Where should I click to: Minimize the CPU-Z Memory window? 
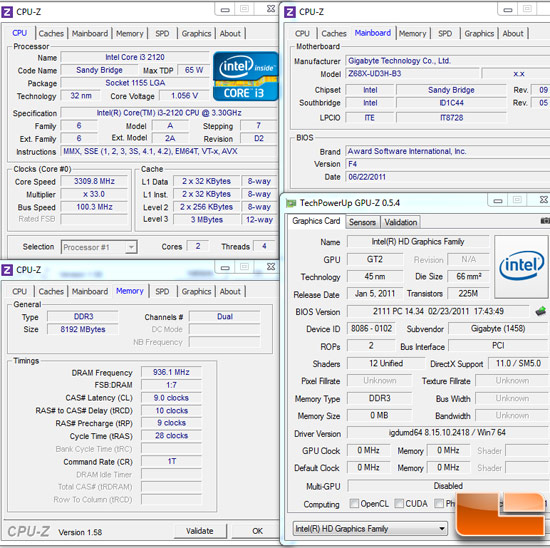[225, 267]
